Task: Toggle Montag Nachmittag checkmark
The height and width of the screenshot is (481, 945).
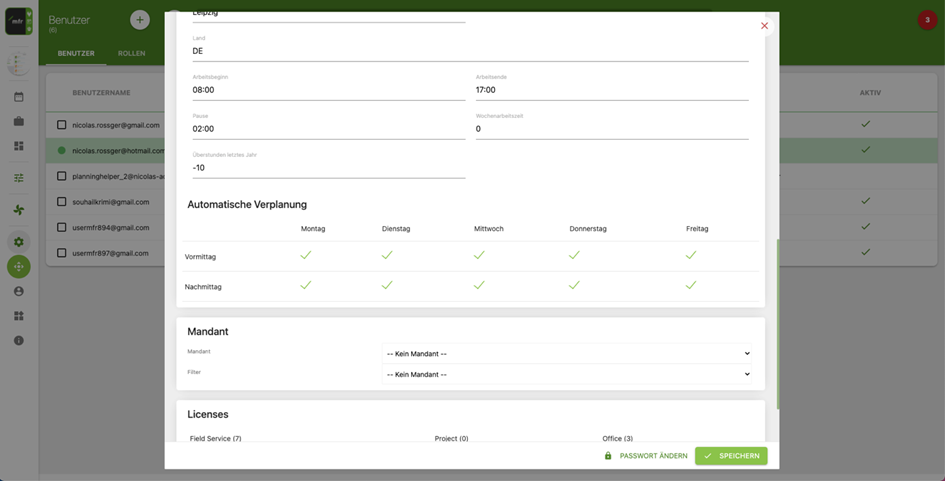Action: (306, 285)
